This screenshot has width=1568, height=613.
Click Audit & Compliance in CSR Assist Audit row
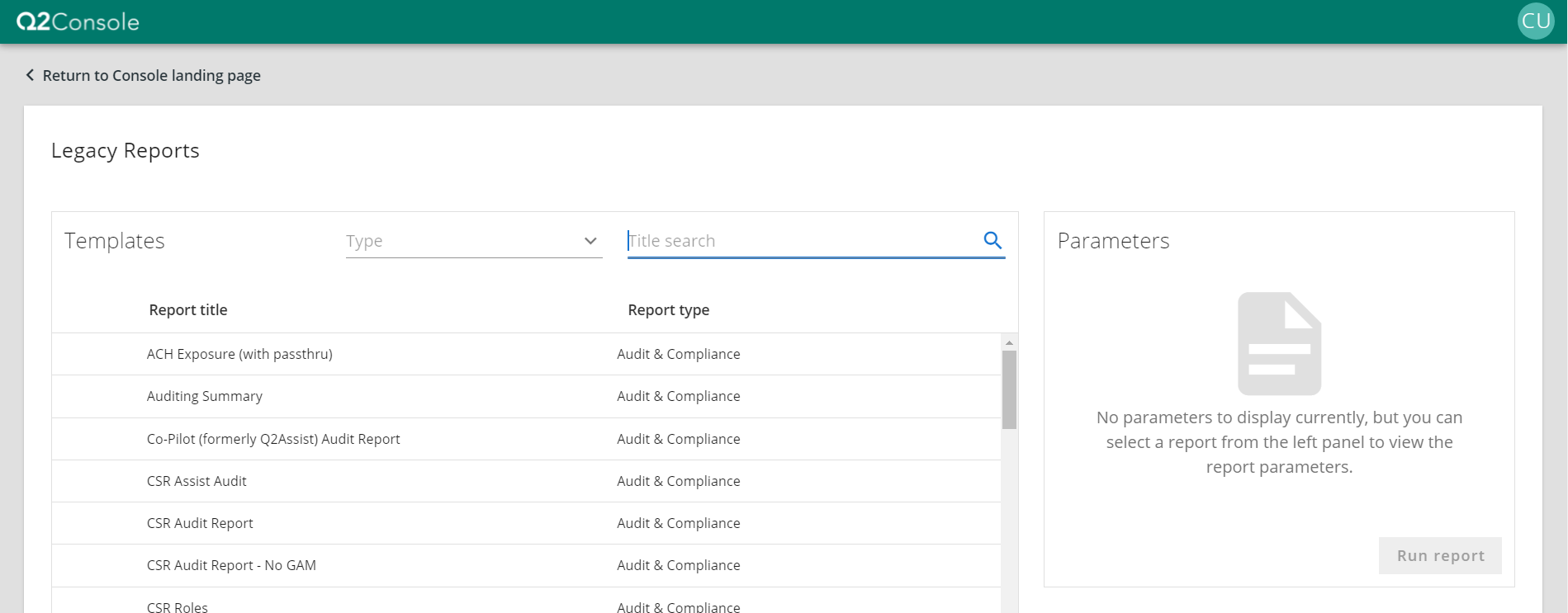tap(679, 481)
